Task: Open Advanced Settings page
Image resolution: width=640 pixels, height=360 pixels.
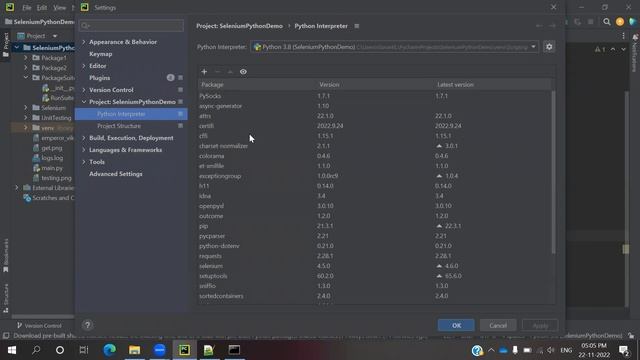Action: [x=116, y=174]
